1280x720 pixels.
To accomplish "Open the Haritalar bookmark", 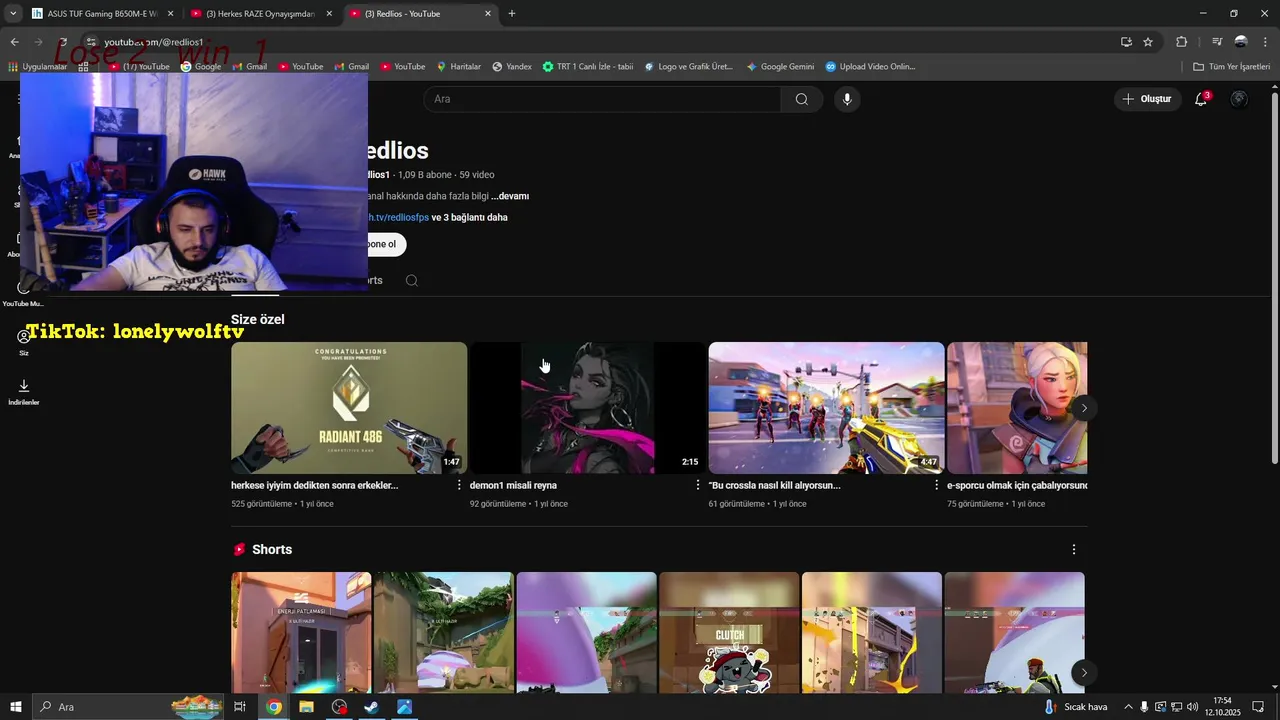I will [x=458, y=67].
